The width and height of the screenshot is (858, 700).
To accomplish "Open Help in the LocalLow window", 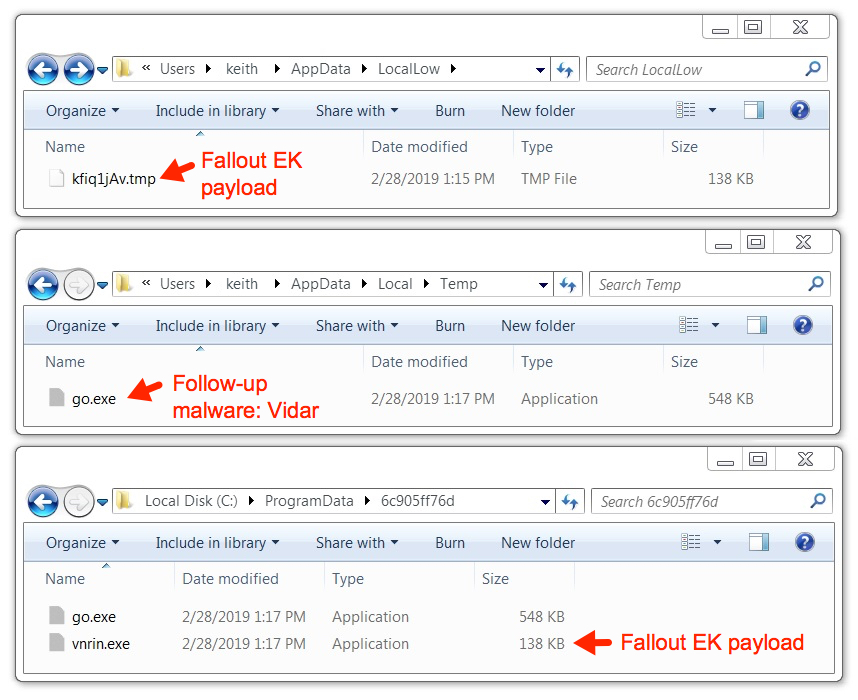I will (x=799, y=110).
